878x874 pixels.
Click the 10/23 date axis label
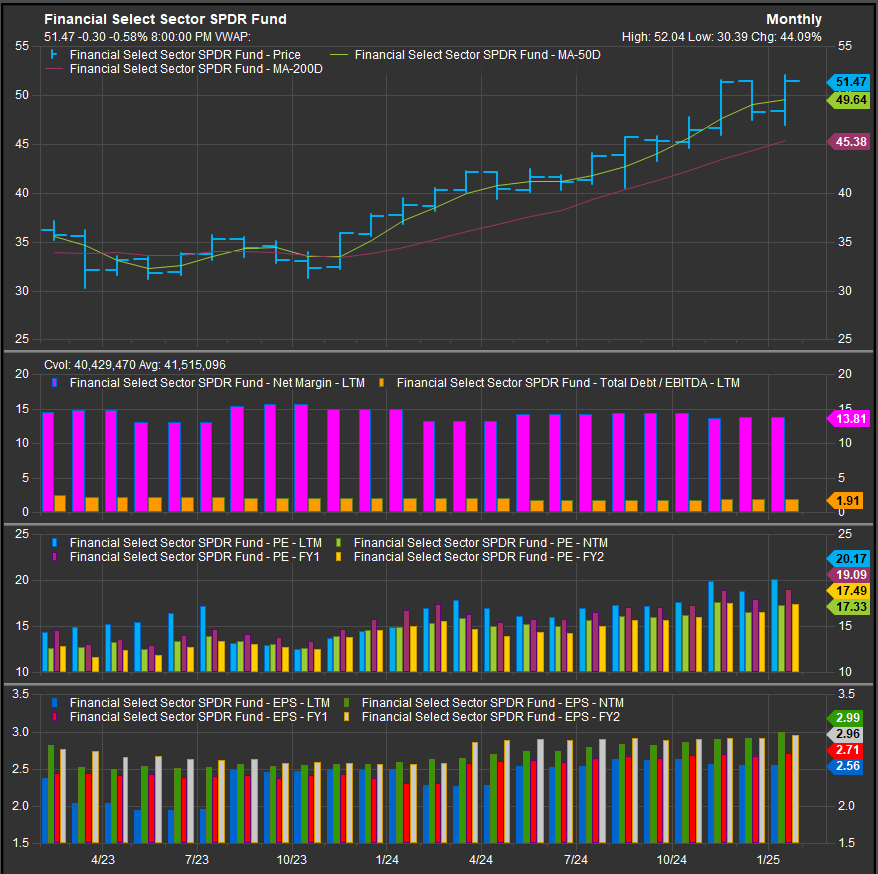point(292,860)
